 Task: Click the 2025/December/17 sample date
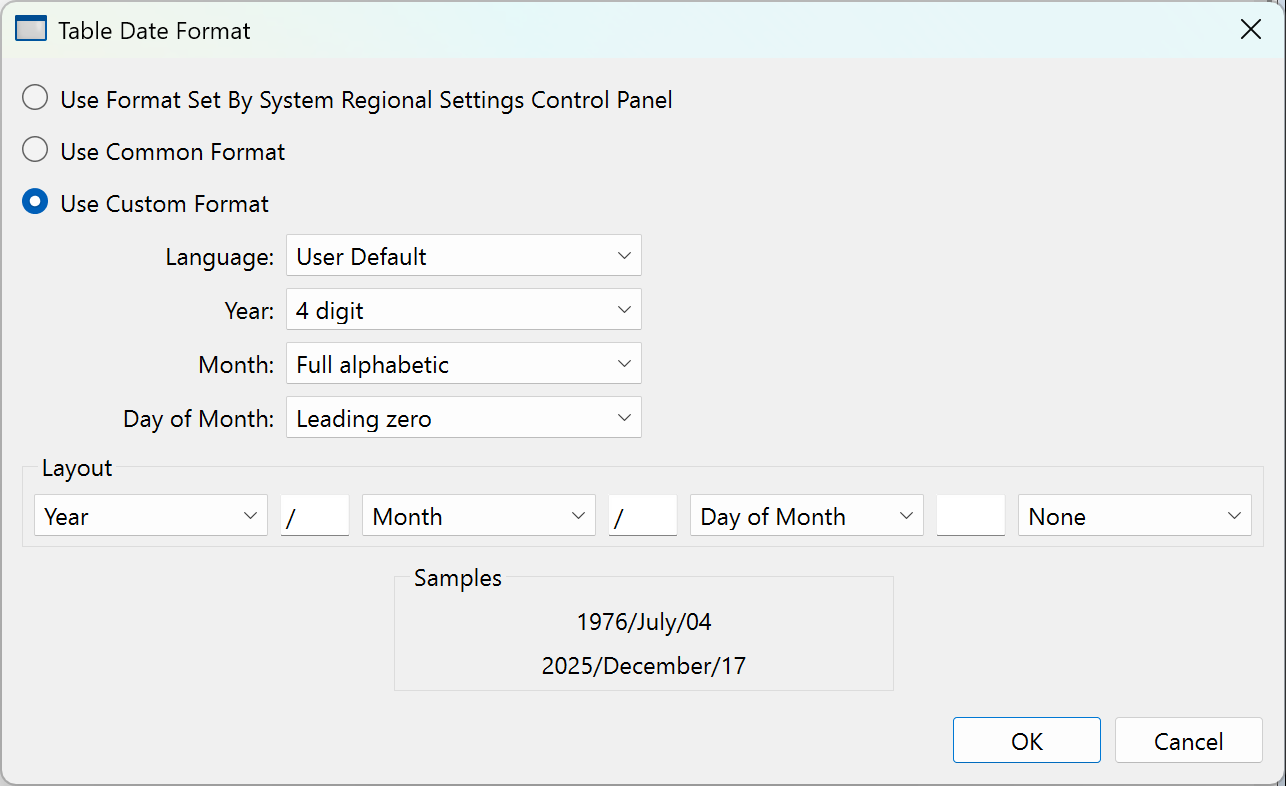tap(644, 666)
